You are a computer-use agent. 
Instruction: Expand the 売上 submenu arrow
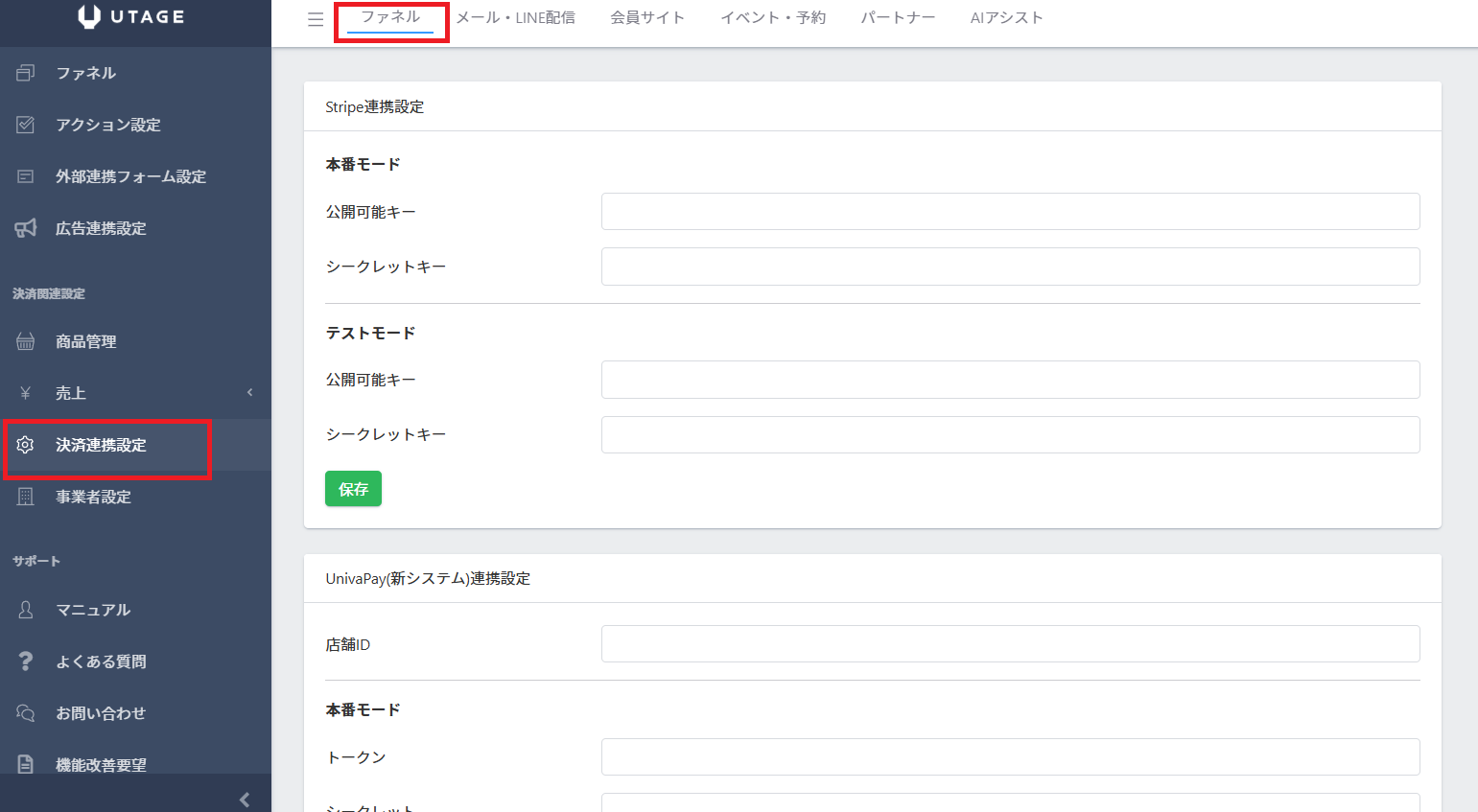(x=250, y=393)
